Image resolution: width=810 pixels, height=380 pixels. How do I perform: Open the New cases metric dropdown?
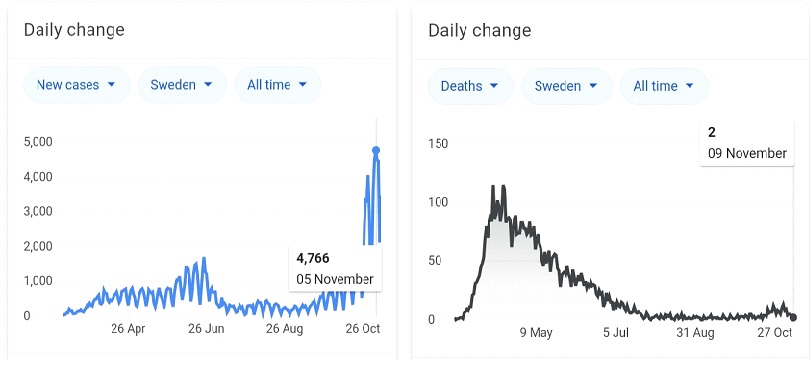tap(76, 85)
